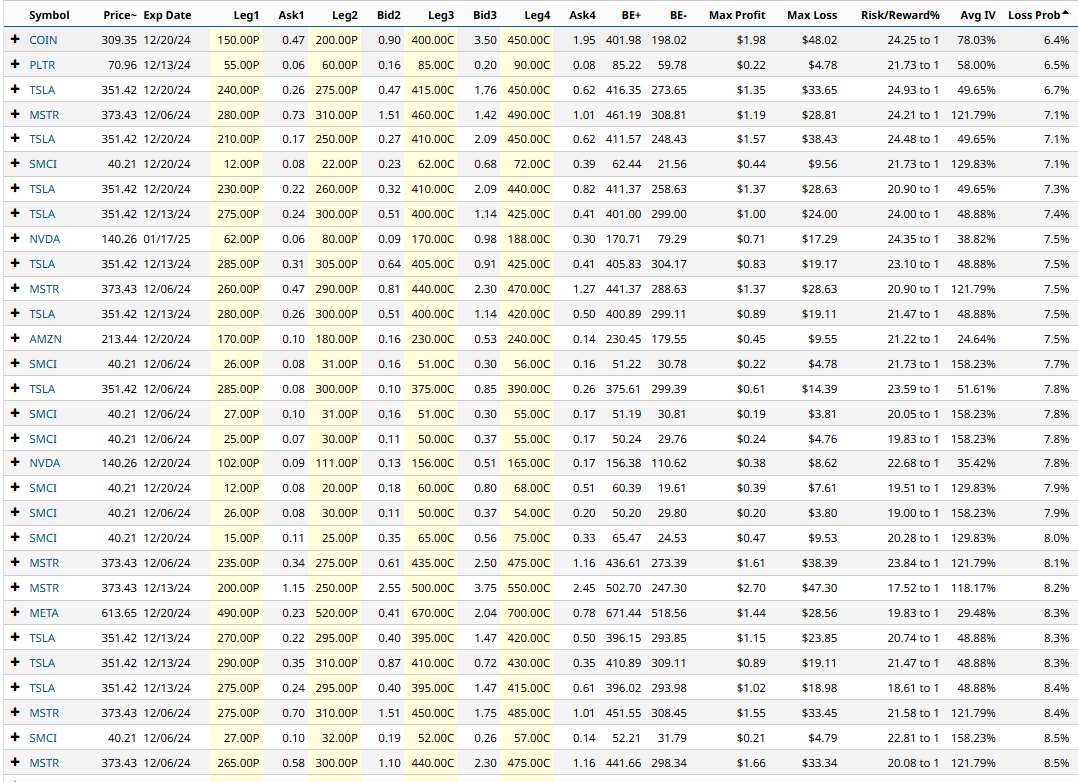Select the $48.02 max loss cell
This screenshot has height=782, width=1078.
point(820,40)
